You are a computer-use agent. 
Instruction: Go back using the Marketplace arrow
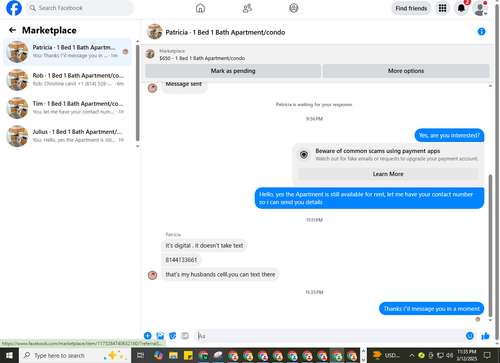pos(12,30)
